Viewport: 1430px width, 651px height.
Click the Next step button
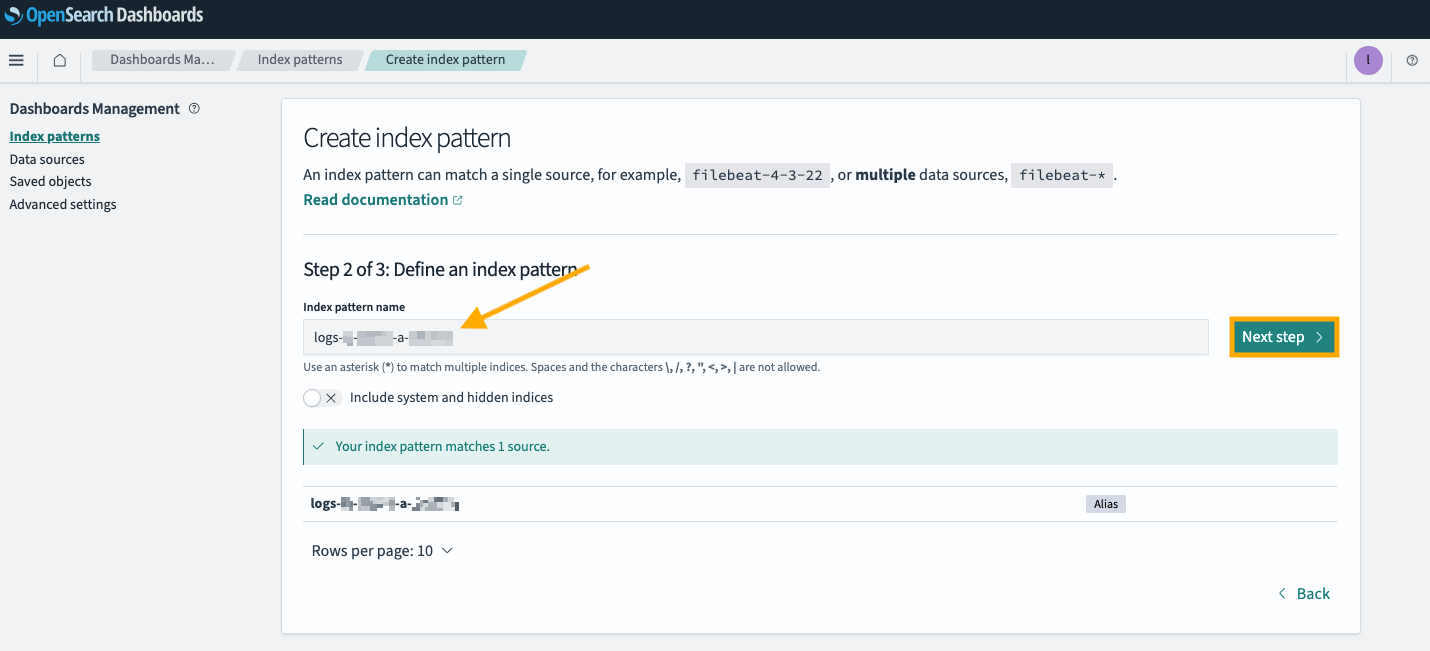click(x=1283, y=337)
